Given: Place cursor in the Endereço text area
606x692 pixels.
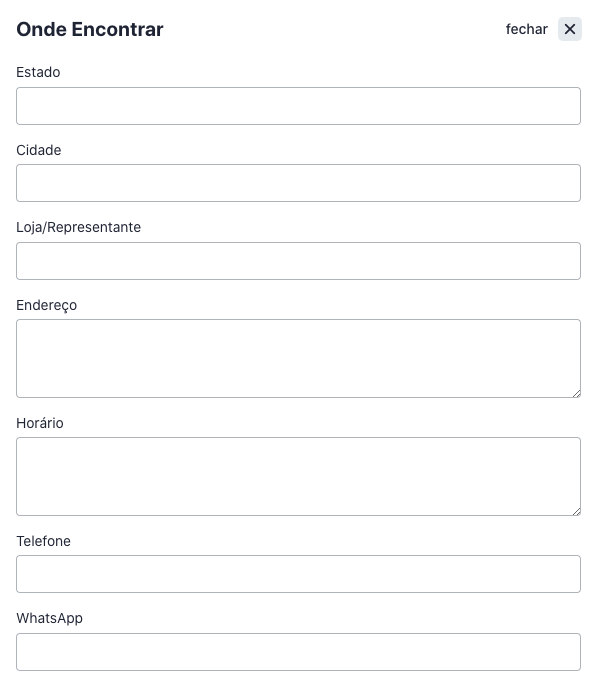Looking at the screenshot, I should tap(298, 358).
